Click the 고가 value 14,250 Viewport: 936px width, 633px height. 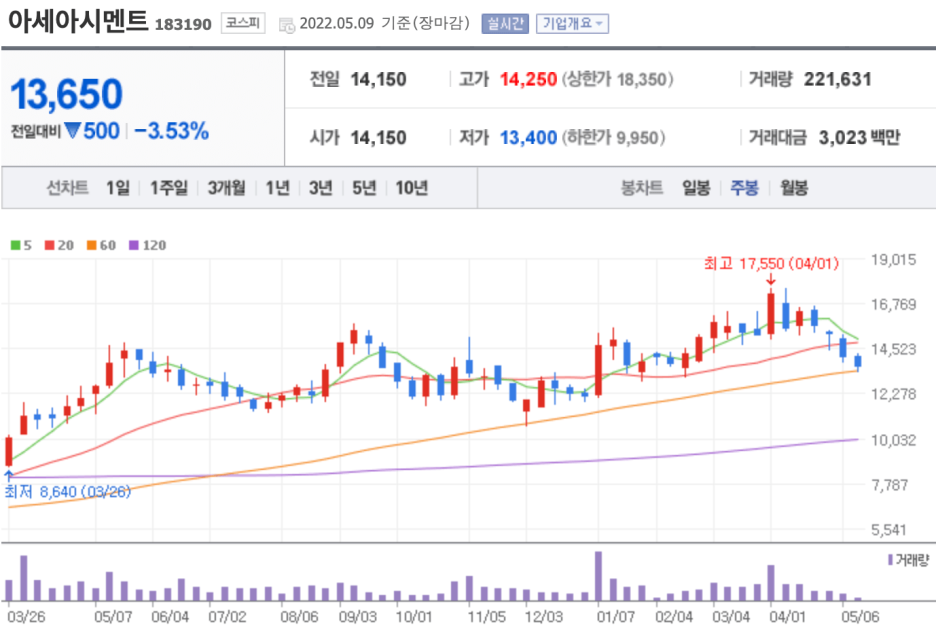[528, 79]
